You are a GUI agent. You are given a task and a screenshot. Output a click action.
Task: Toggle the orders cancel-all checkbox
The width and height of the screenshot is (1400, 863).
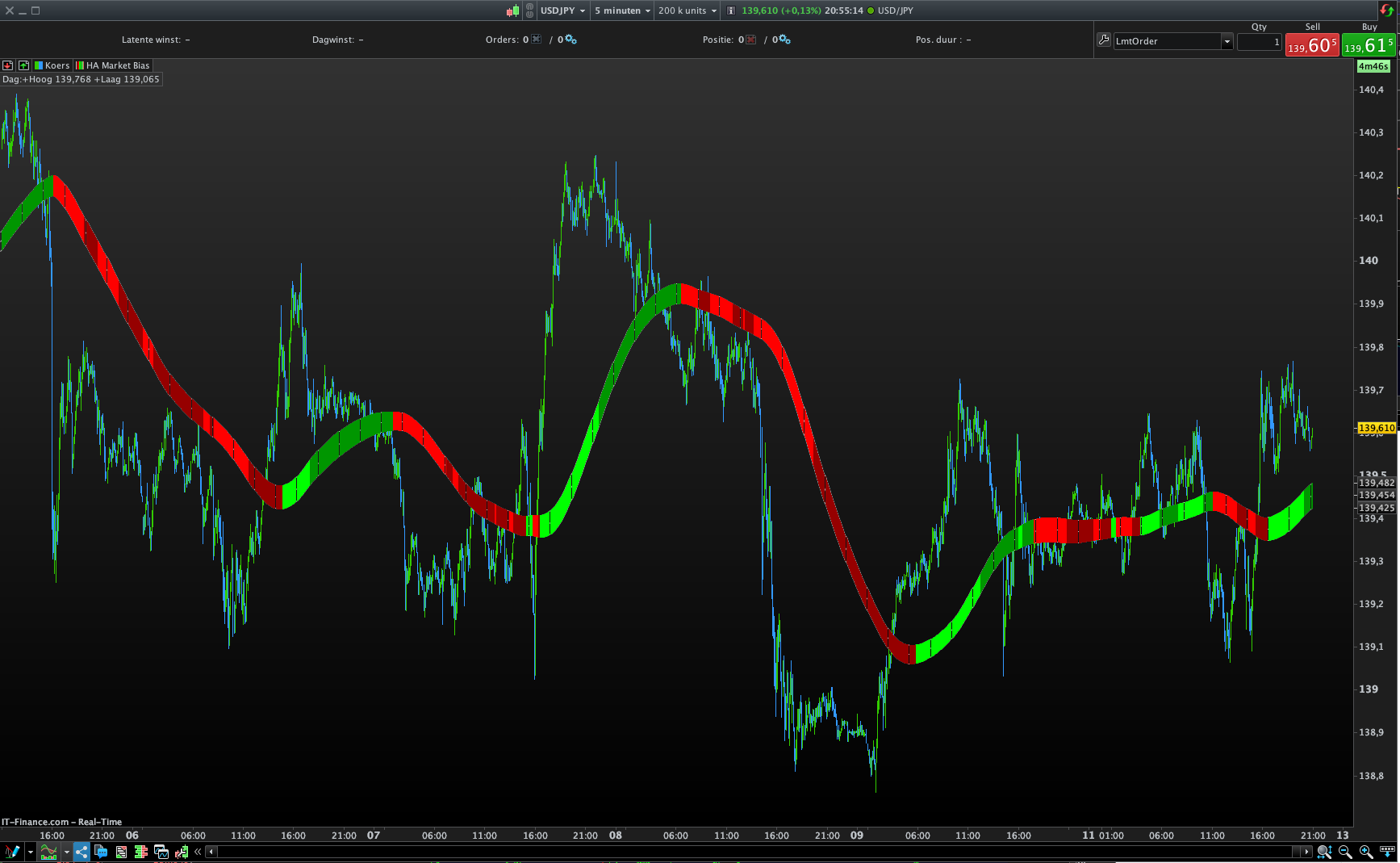(536, 40)
